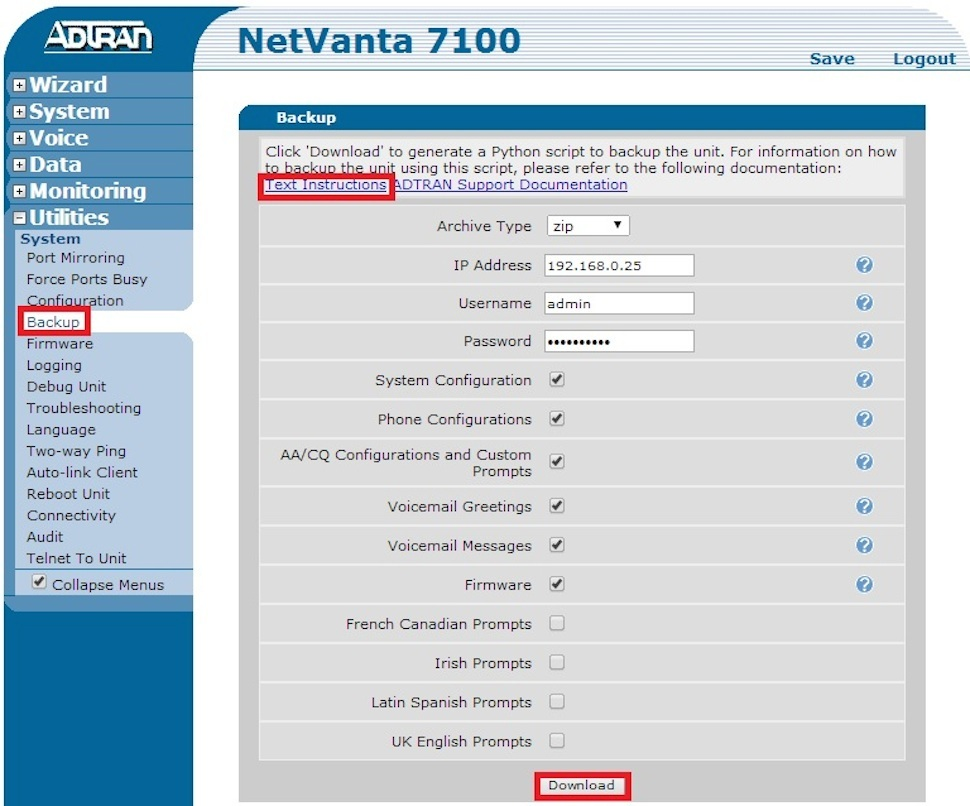Open Configuration in Utilities menu
This screenshot has width=970, height=806.
(75, 301)
